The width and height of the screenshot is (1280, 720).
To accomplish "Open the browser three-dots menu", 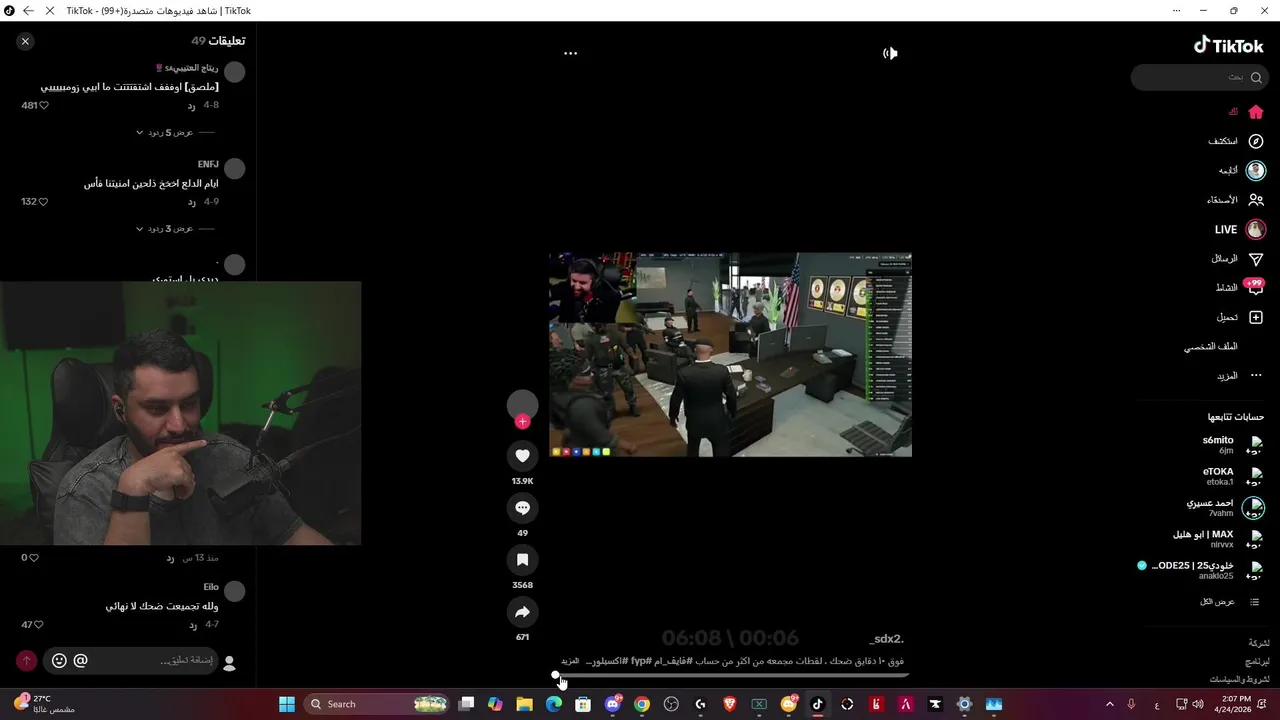I will [x=1176, y=11].
